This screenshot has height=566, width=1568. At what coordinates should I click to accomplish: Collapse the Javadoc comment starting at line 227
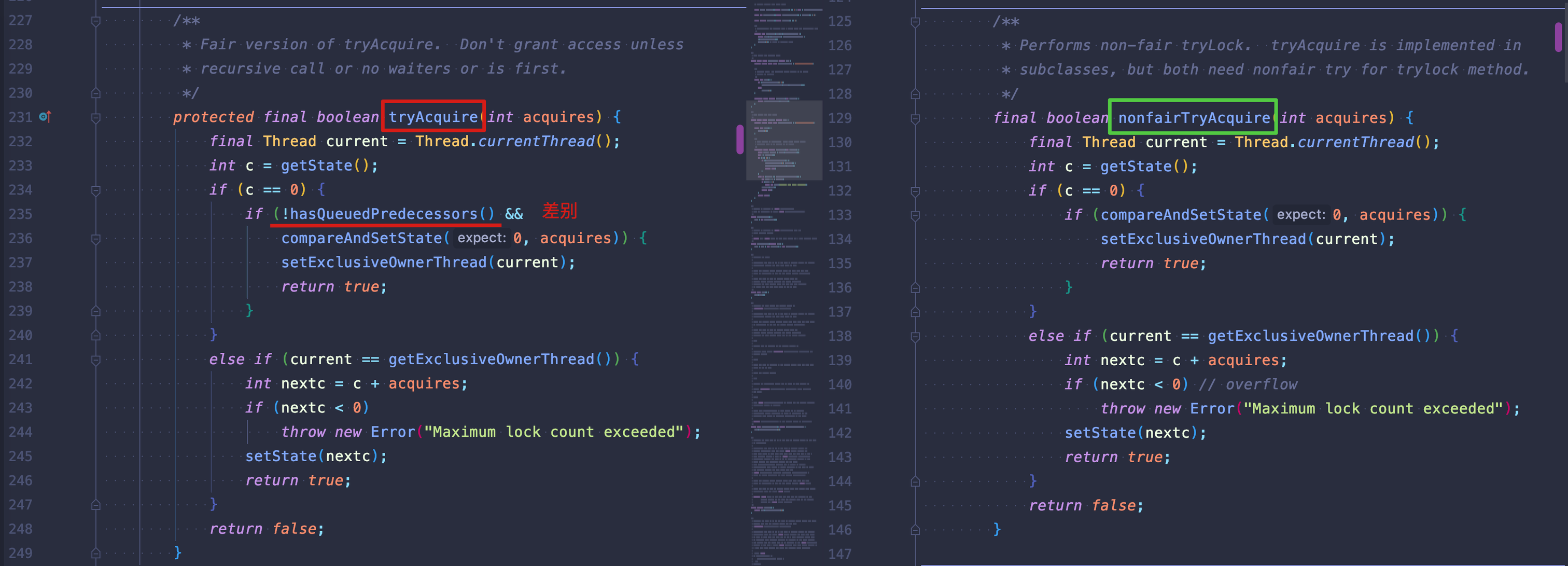tap(95, 21)
